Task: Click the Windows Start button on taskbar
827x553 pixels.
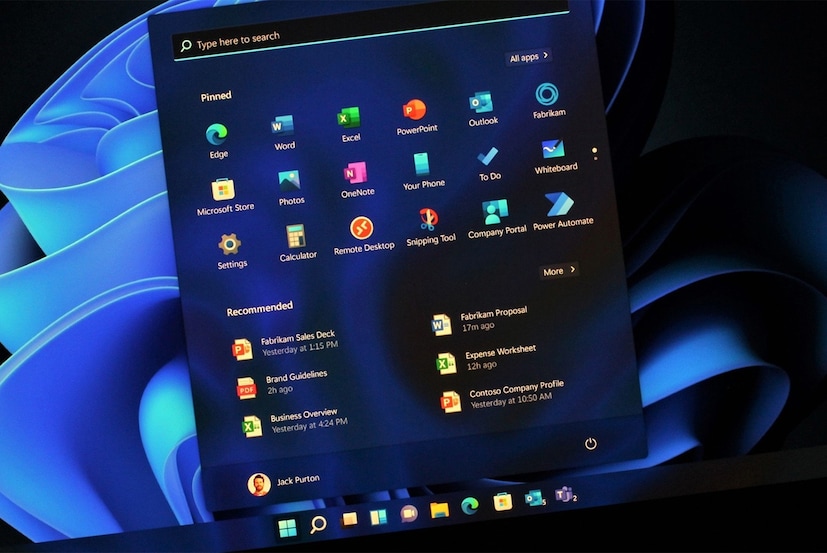Action: (x=287, y=526)
